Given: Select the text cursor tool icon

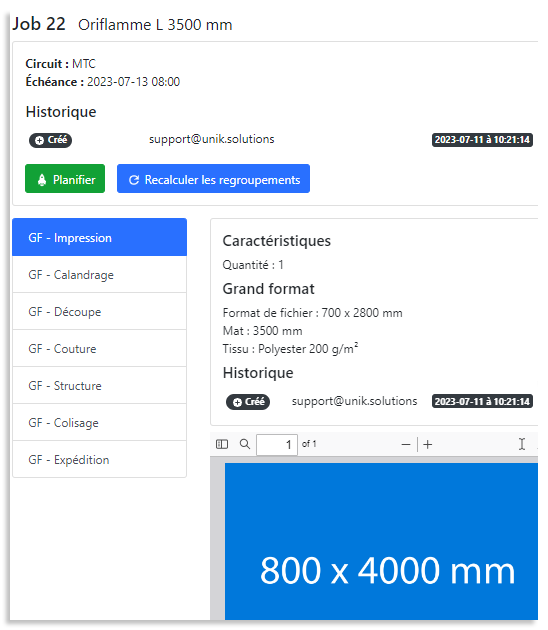Looking at the screenshot, I should pyautogui.click(x=521, y=444).
